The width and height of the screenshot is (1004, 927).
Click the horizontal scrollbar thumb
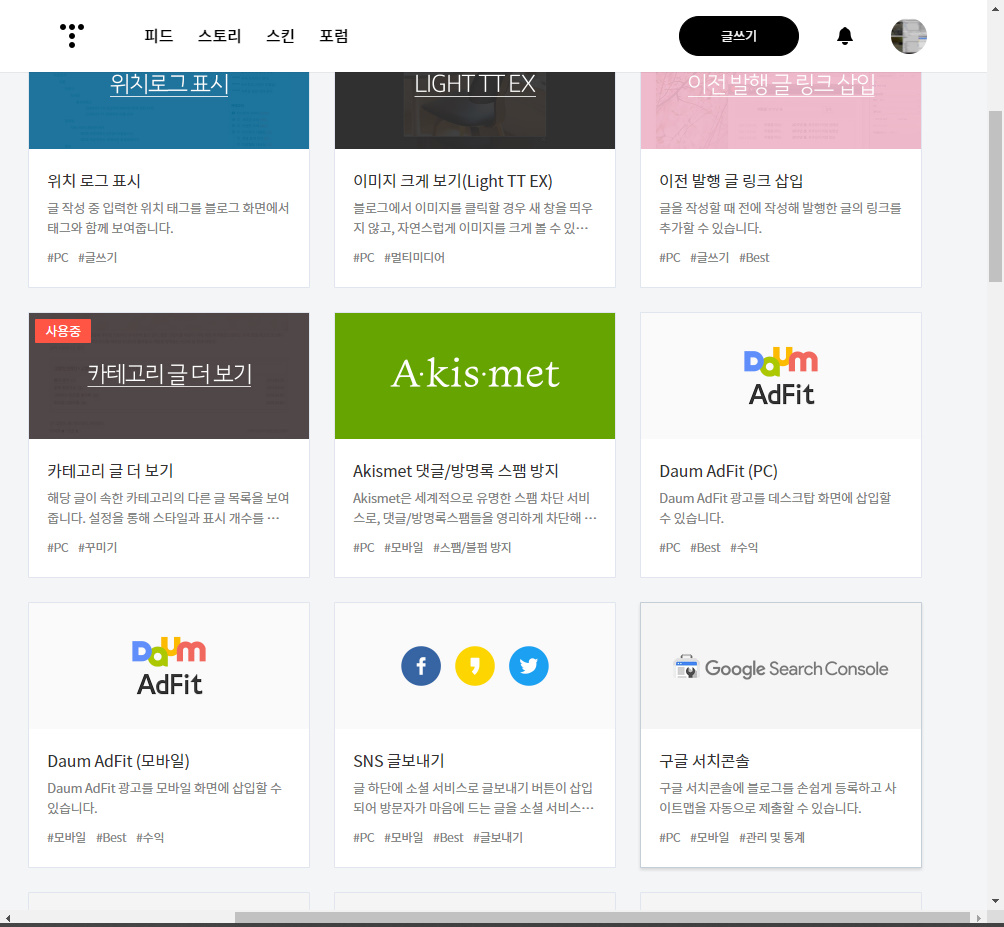(x=602, y=918)
